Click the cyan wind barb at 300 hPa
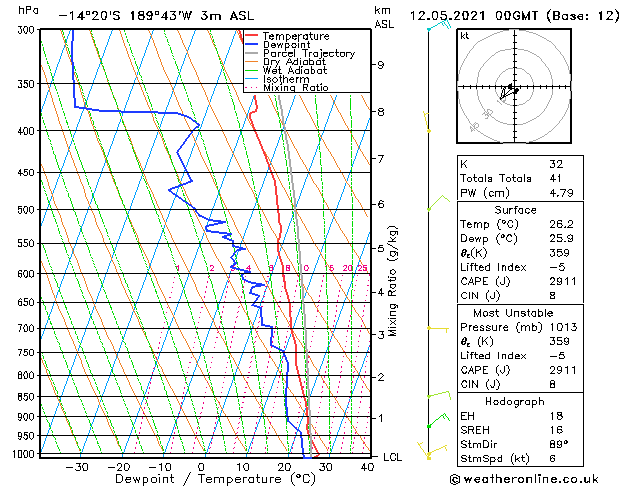 433,26
